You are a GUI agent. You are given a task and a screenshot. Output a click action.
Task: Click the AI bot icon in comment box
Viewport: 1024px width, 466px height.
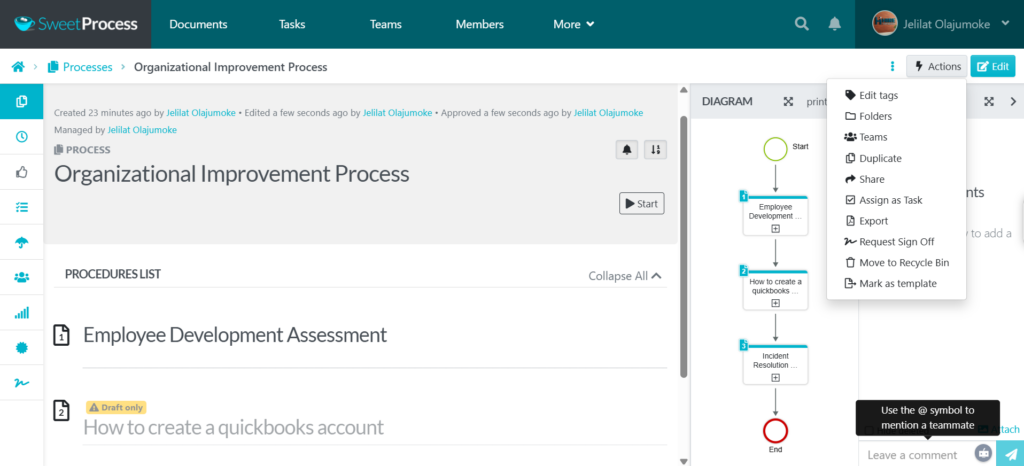(x=983, y=453)
